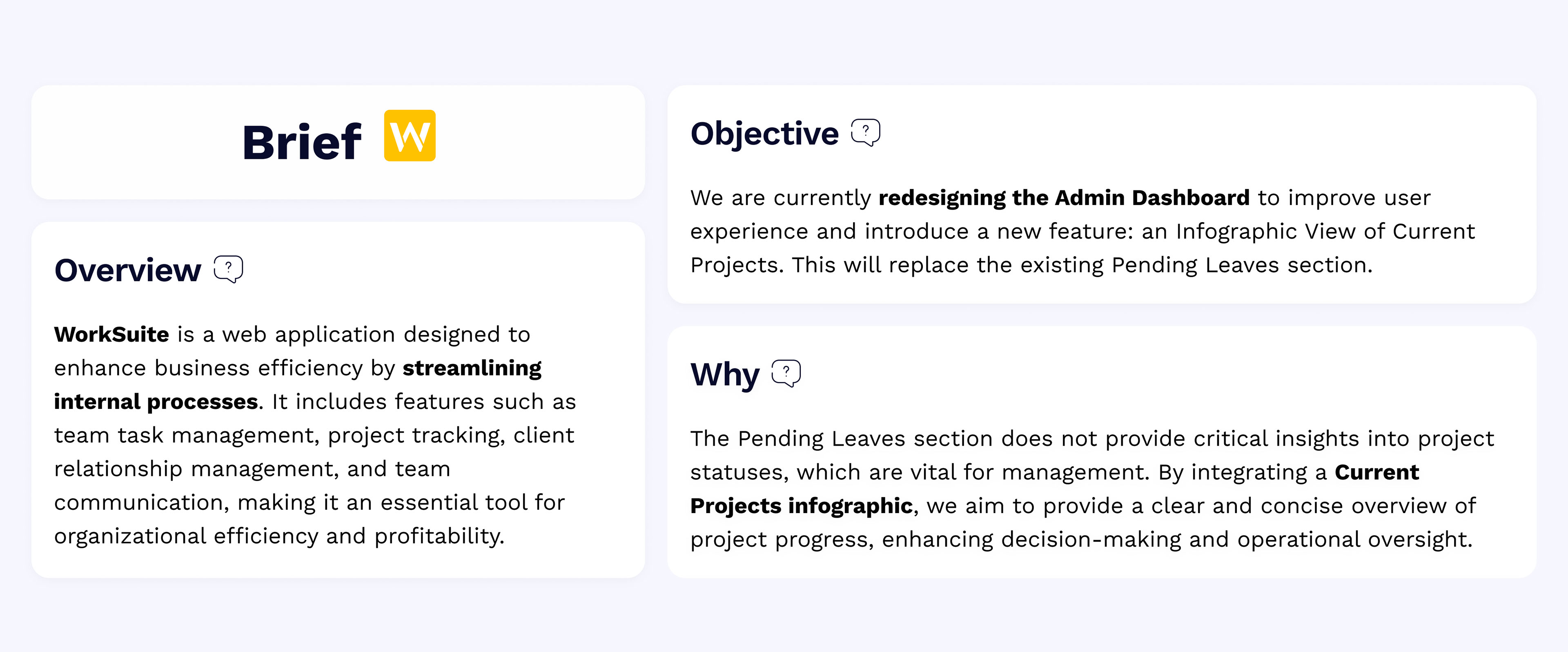
Task: Click 'organizational efficiency and profitability' line
Action: coord(279,536)
